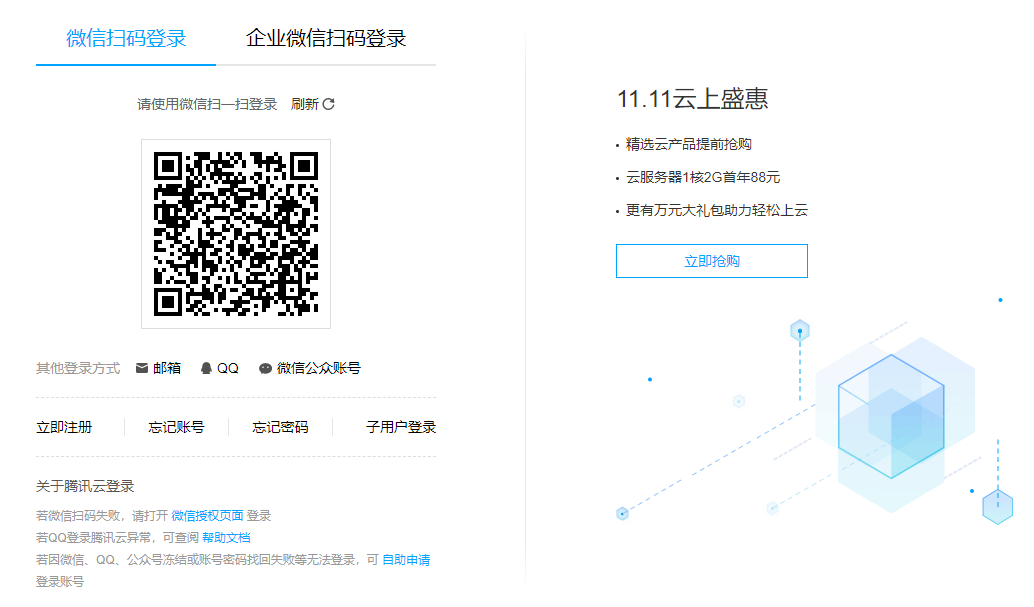Switch to 企业微信扫码登录 tab
Screen dimensions: 1034x607
tap(326, 38)
